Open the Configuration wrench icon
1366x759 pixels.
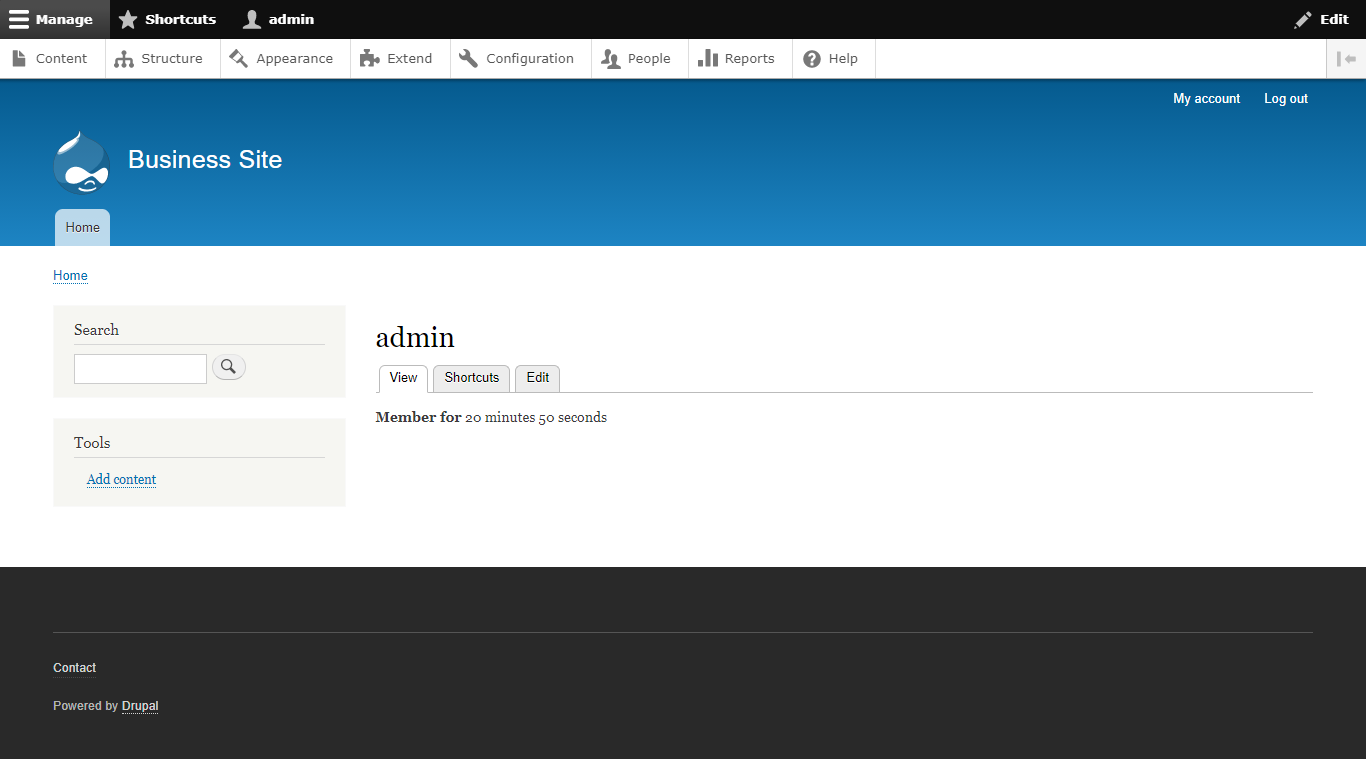pos(467,58)
